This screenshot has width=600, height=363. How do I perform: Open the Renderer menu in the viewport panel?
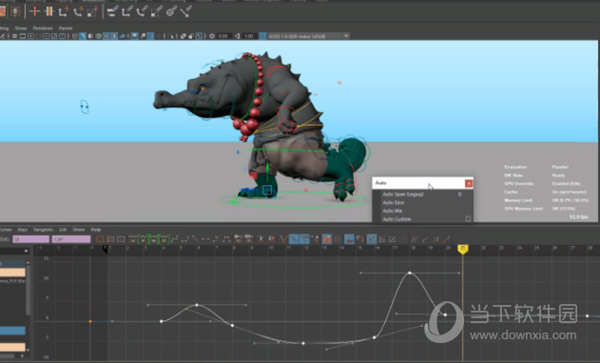point(42,28)
